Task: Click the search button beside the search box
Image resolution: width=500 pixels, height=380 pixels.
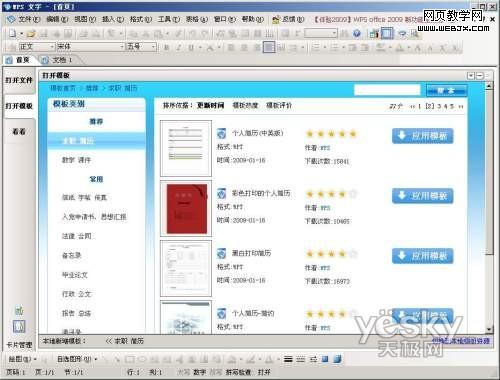Action: 446,90
